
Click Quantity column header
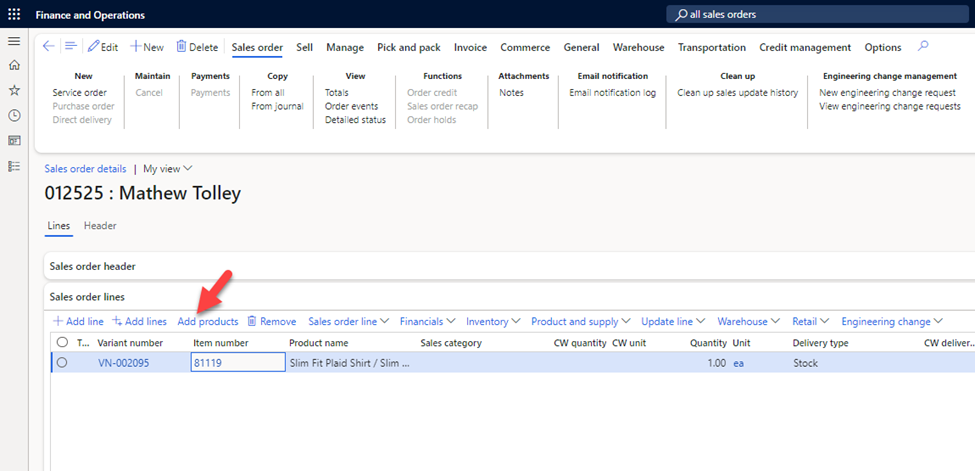[708, 343]
